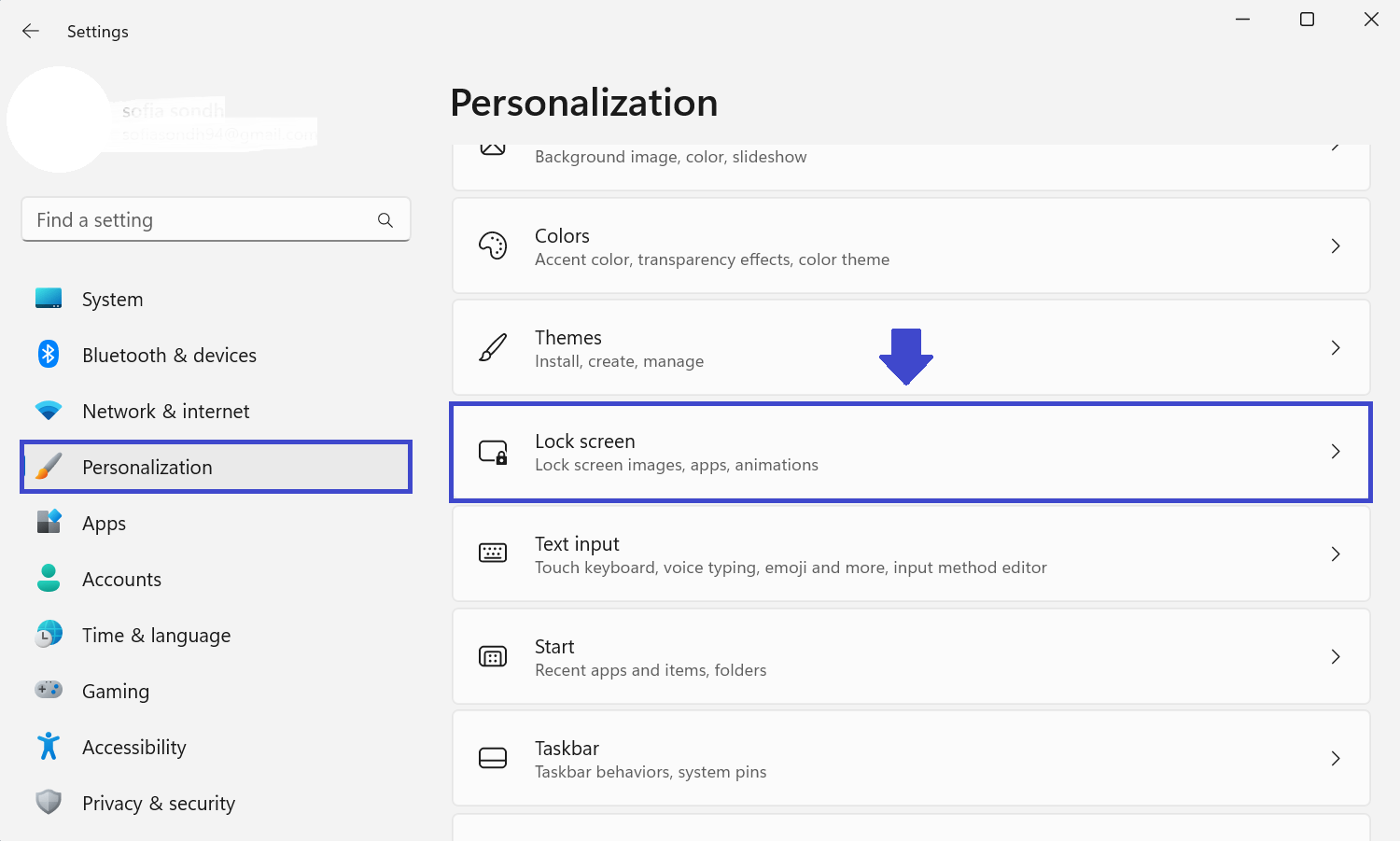Click the Accessibility figure icon
The height and width of the screenshot is (841, 1400).
(x=49, y=747)
